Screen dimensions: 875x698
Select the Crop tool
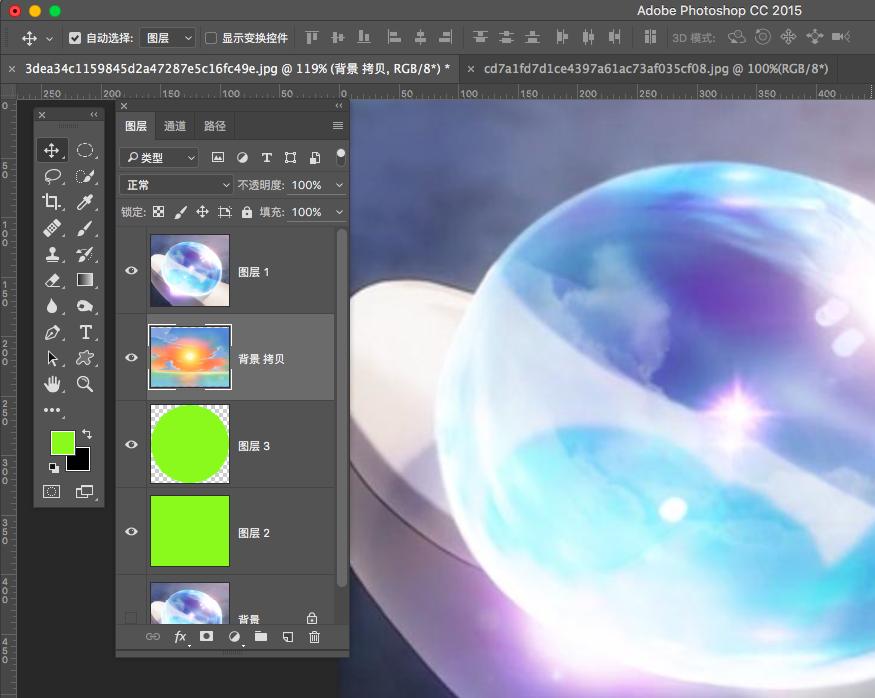click(x=52, y=202)
